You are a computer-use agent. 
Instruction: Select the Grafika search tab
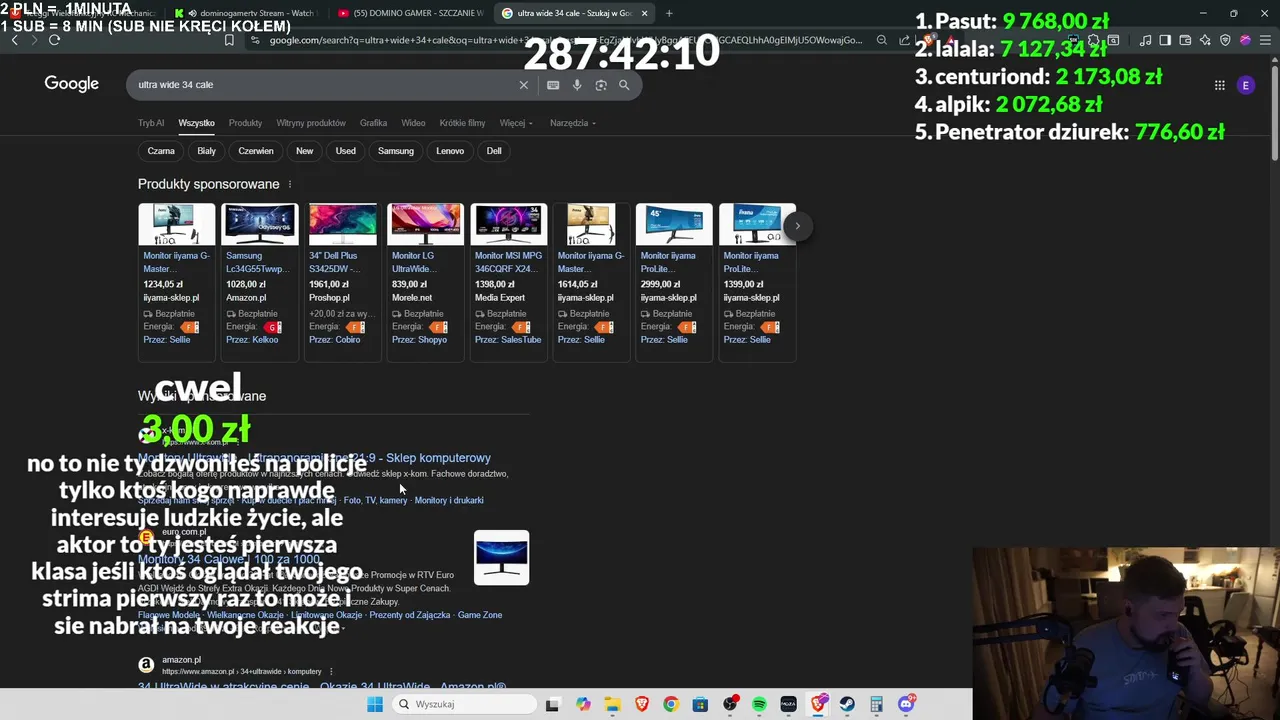pyautogui.click(x=373, y=123)
